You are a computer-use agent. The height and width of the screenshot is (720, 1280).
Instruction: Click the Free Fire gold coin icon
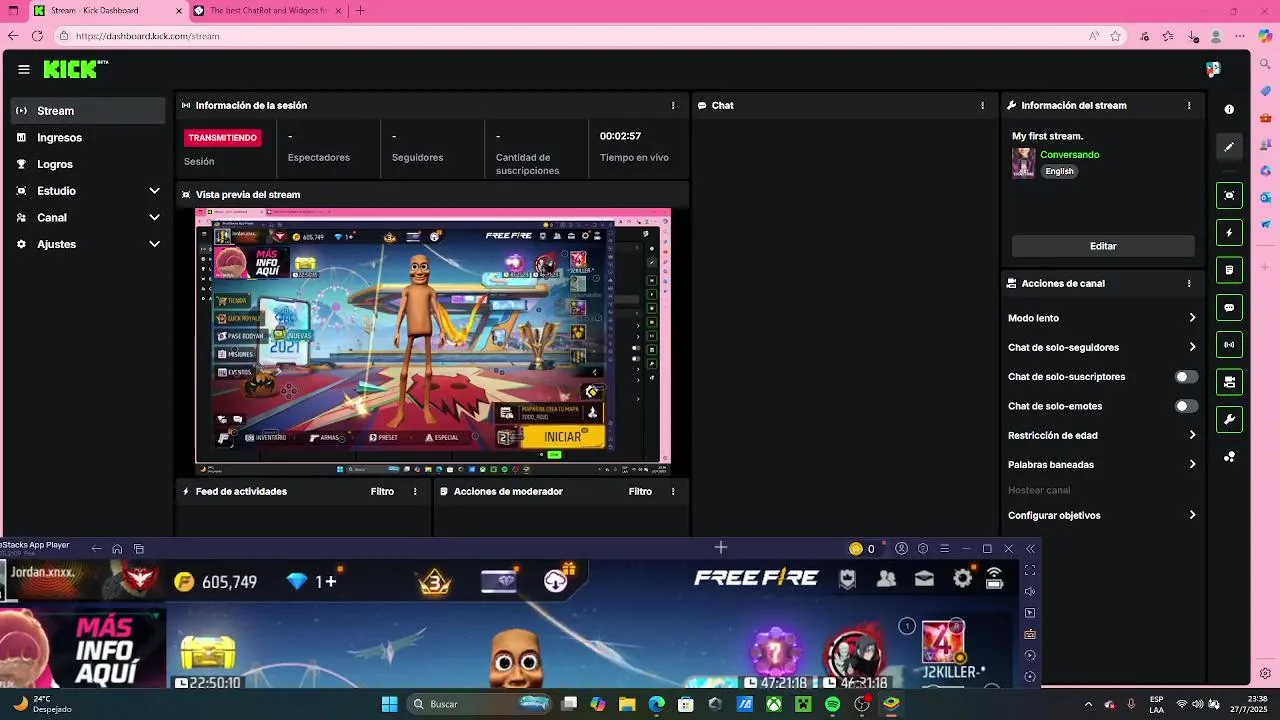[184, 582]
